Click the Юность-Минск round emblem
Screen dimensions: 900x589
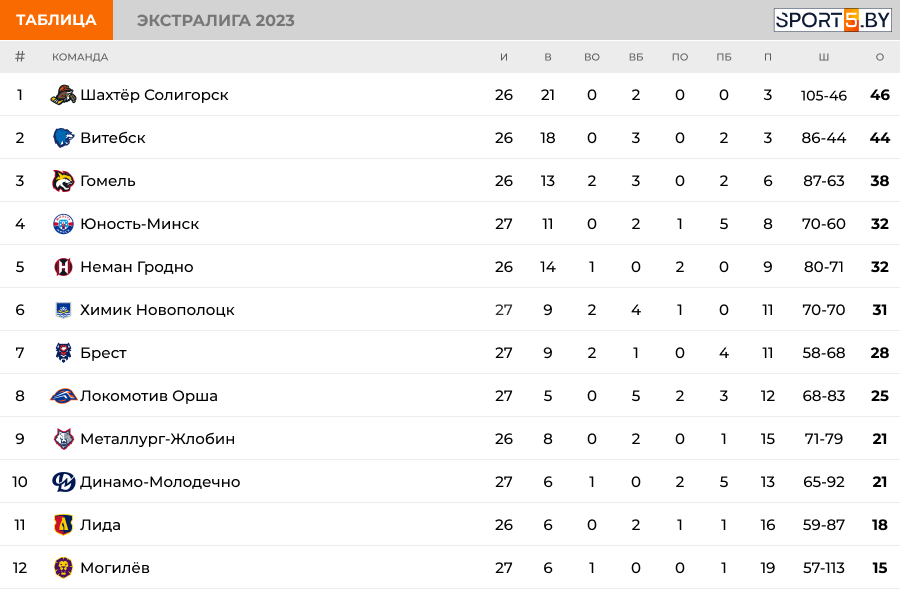coord(63,224)
